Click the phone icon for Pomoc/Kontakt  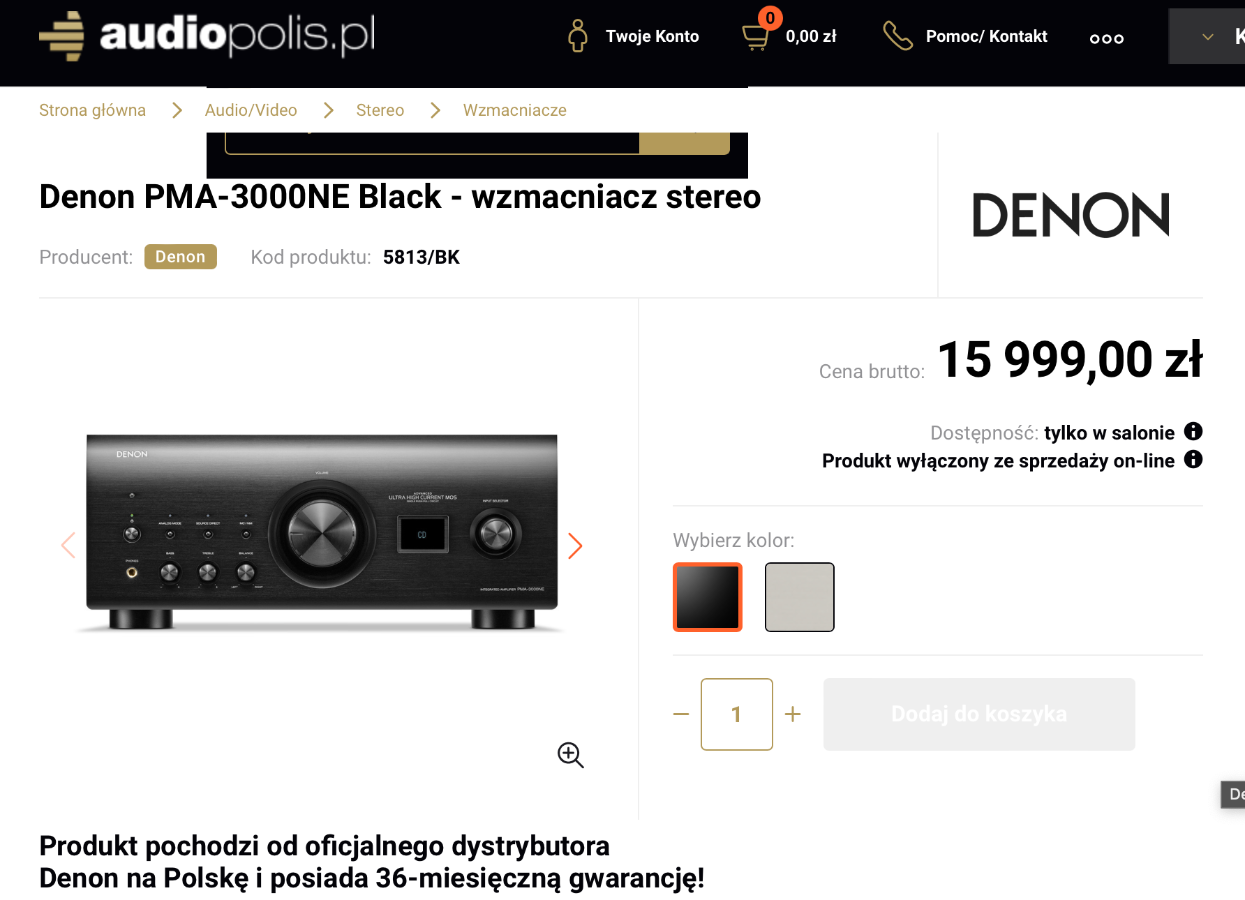(x=897, y=36)
